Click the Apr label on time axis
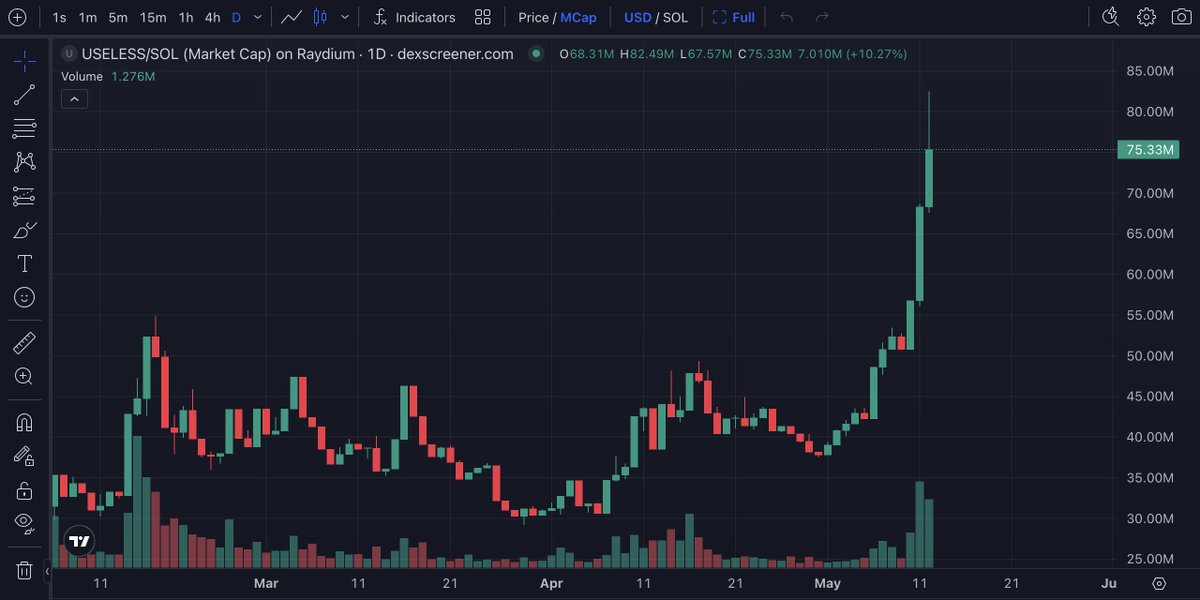This screenshot has width=1200, height=600. click(551, 583)
